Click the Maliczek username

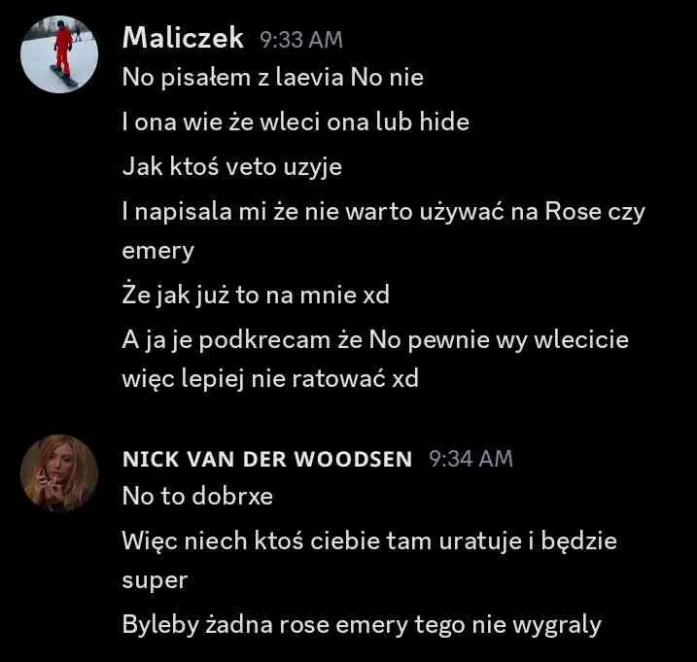[x=183, y=38]
